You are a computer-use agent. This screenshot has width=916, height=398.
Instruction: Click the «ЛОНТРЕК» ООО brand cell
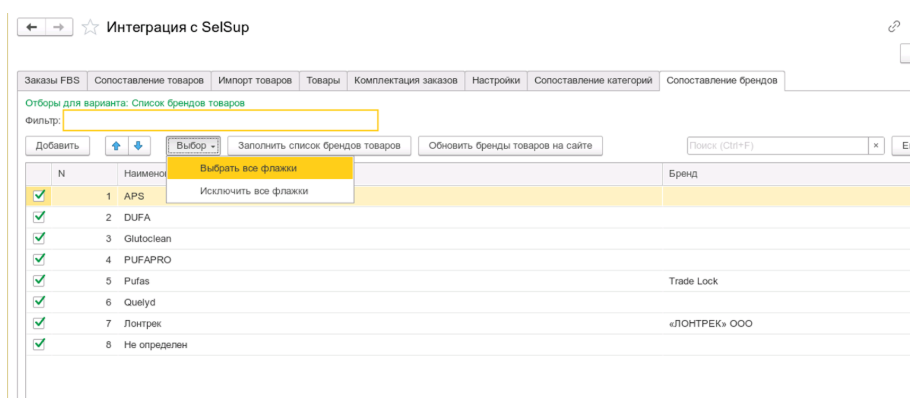[x=786, y=324]
